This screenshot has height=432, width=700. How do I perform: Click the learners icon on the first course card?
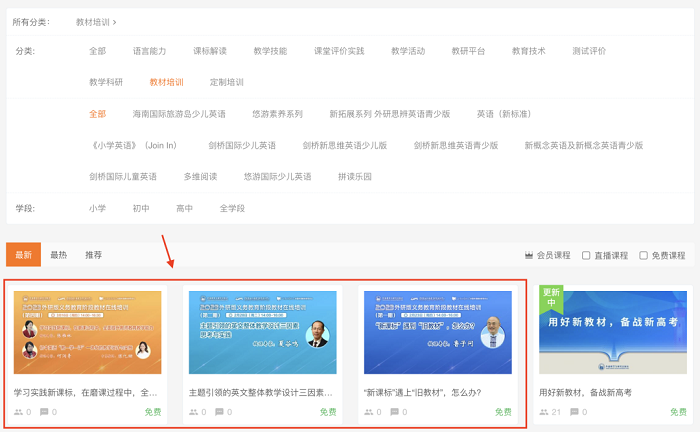pyautogui.click(x=19, y=412)
